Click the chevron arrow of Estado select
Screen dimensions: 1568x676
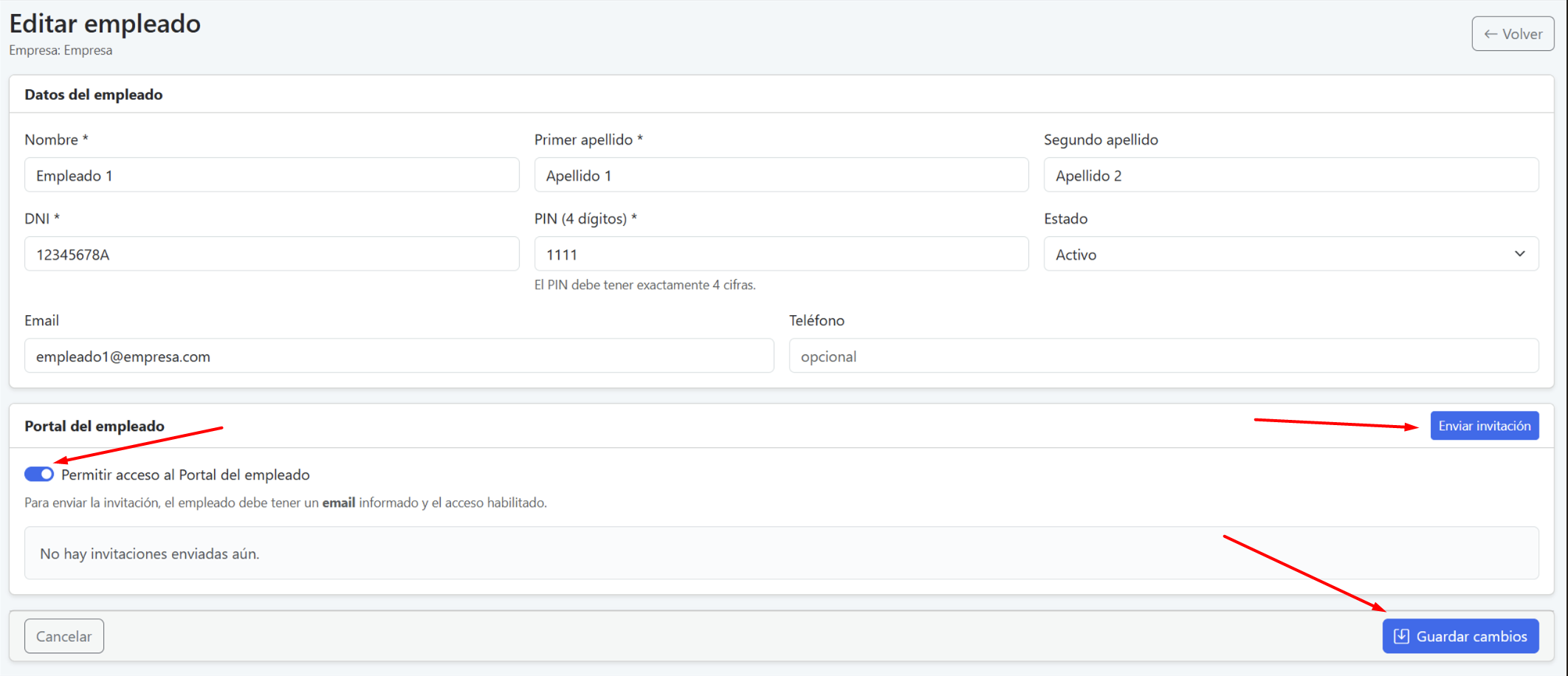pyautogui.click(x=1519, y=254)
